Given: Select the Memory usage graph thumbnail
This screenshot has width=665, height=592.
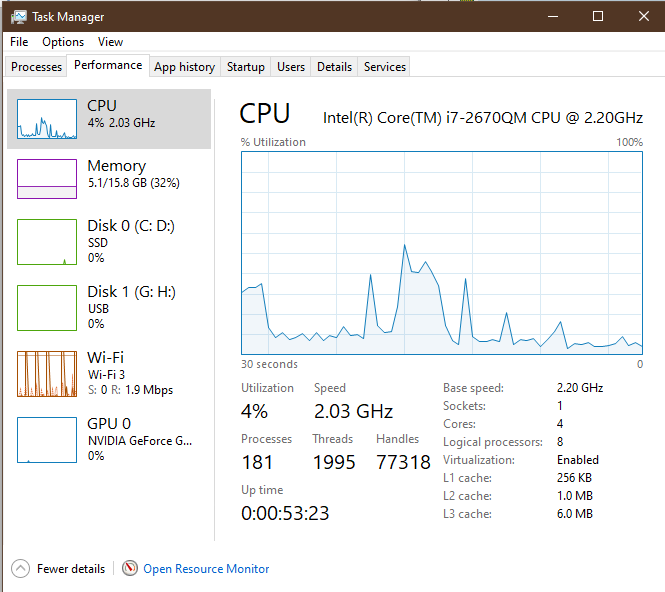Looking at the screenshot, I should 47,179.
